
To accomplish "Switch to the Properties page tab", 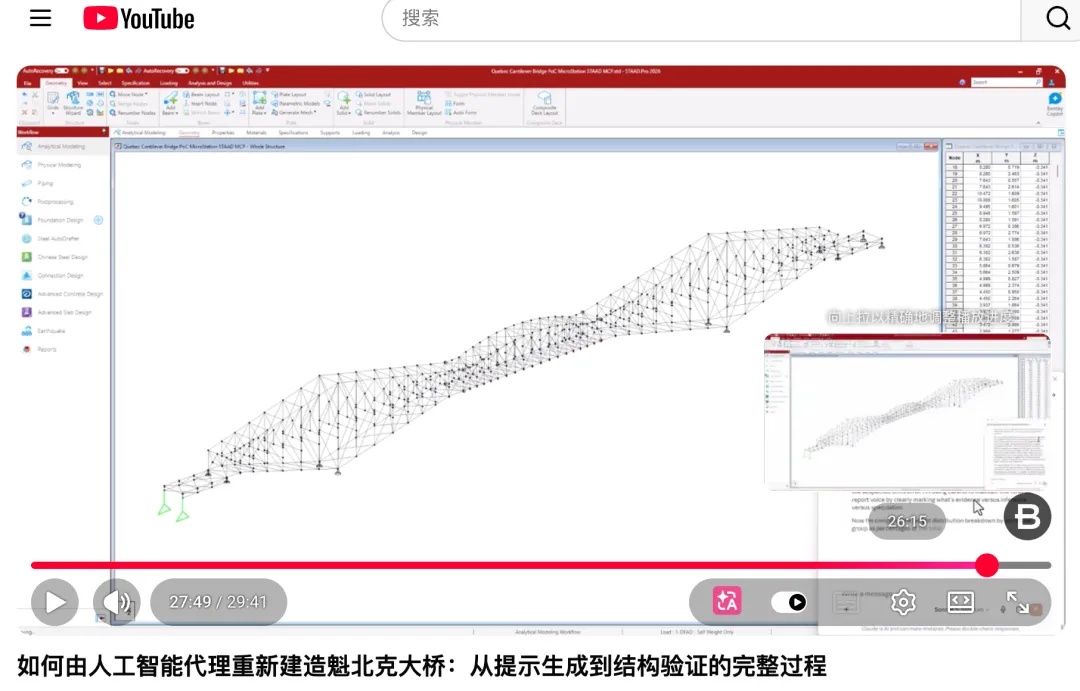I will [223, 132].
